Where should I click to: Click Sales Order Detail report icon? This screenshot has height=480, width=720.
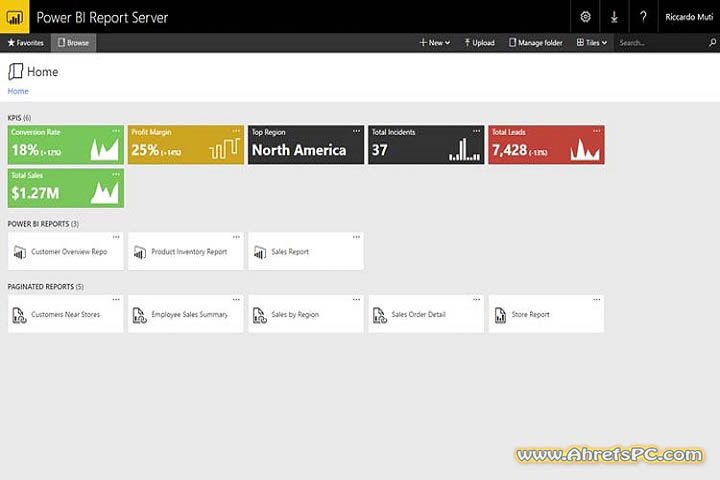coord(380,315)
